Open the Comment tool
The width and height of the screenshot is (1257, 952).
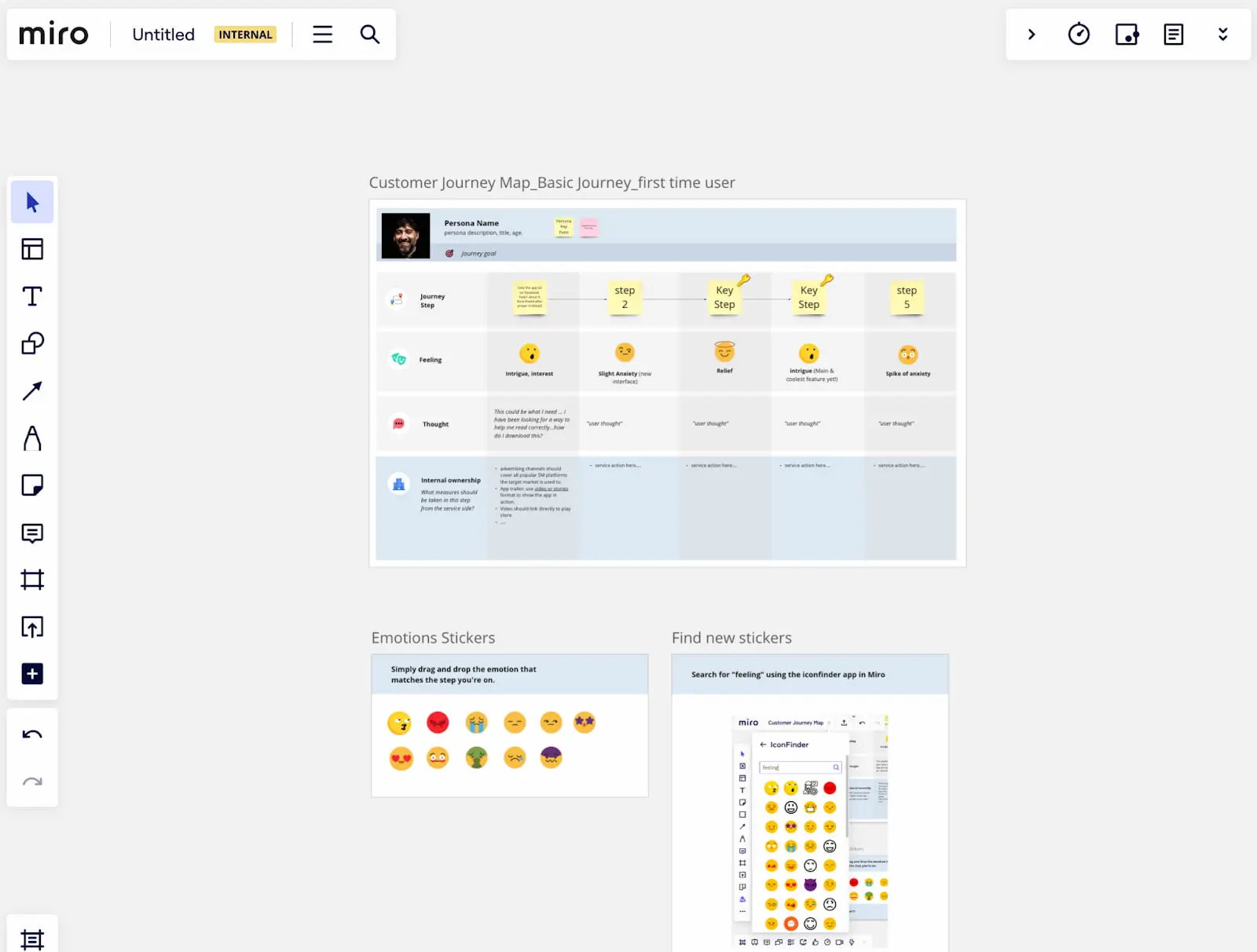tap(31, 533)
